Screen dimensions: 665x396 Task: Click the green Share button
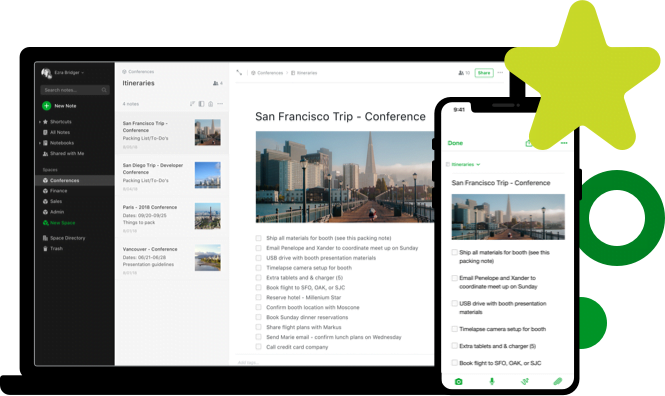(484, 73)
